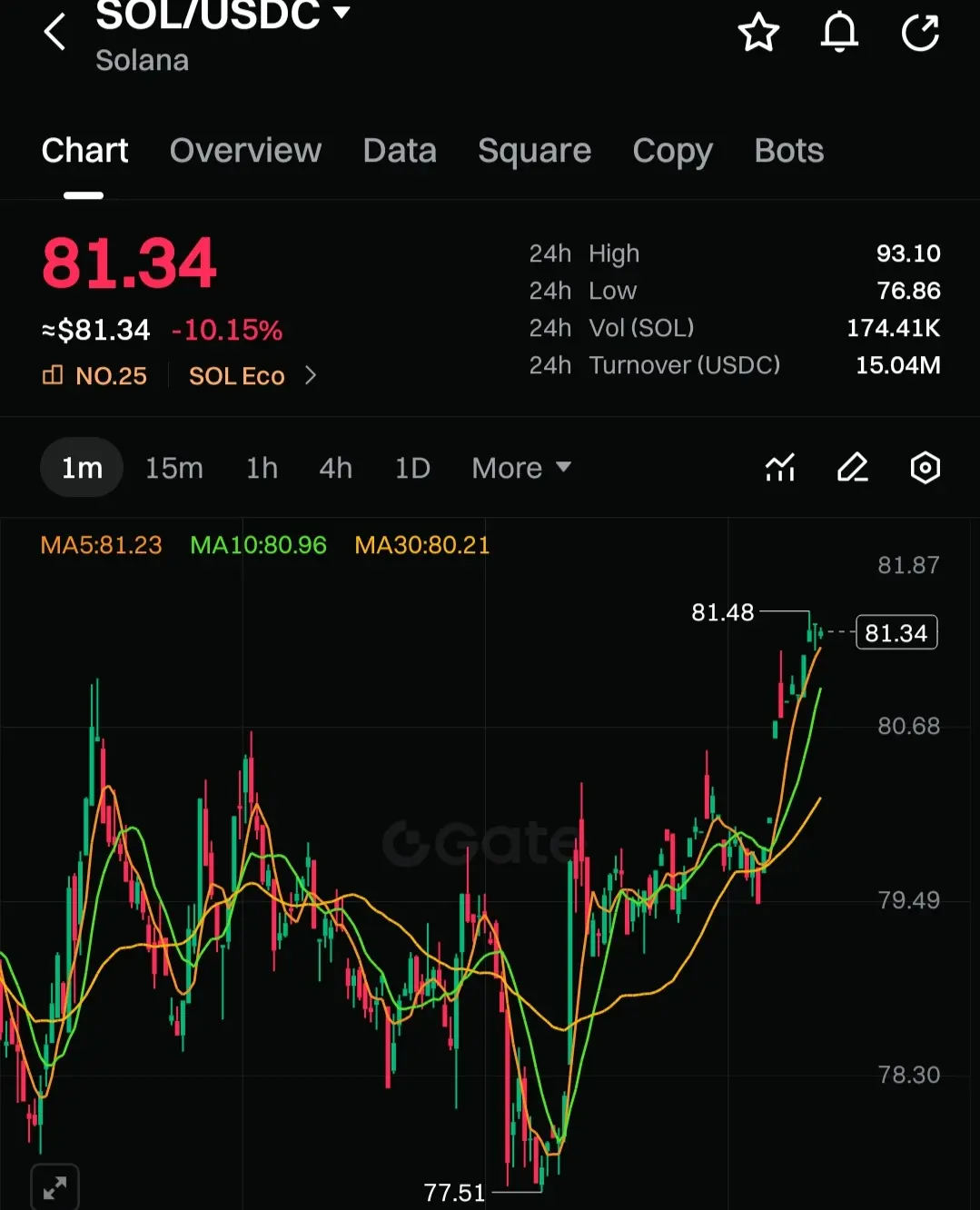Select the 15m timeframe

click(x=174, y=468)
